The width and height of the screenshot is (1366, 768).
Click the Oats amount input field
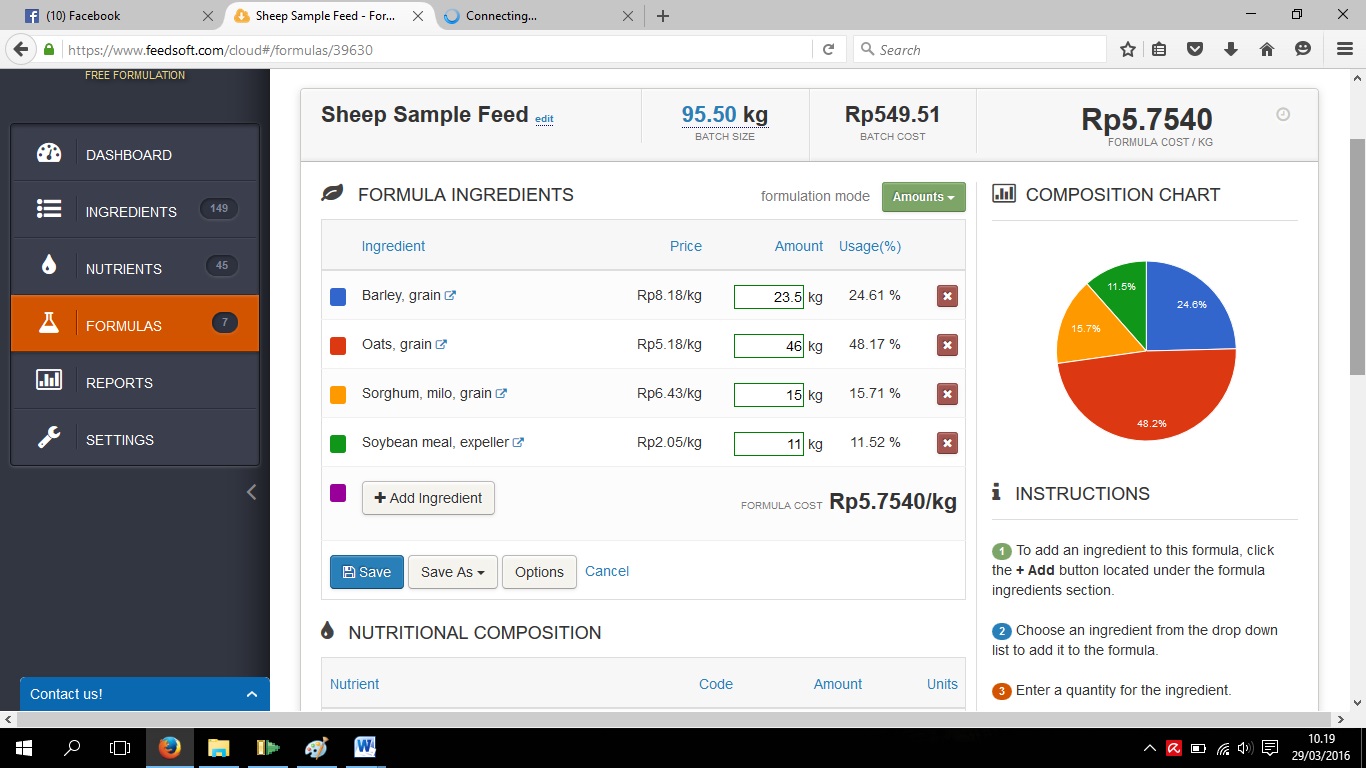coord(768,346)
